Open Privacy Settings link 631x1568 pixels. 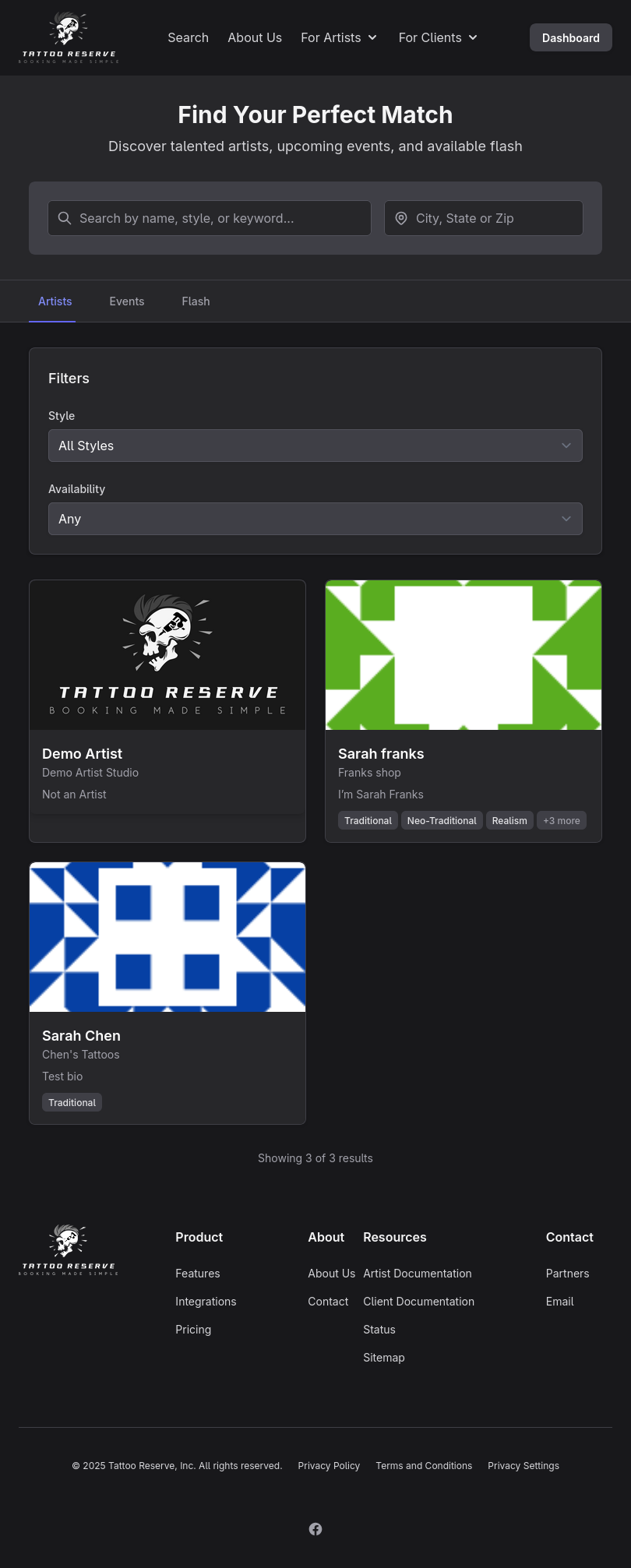523,1465
